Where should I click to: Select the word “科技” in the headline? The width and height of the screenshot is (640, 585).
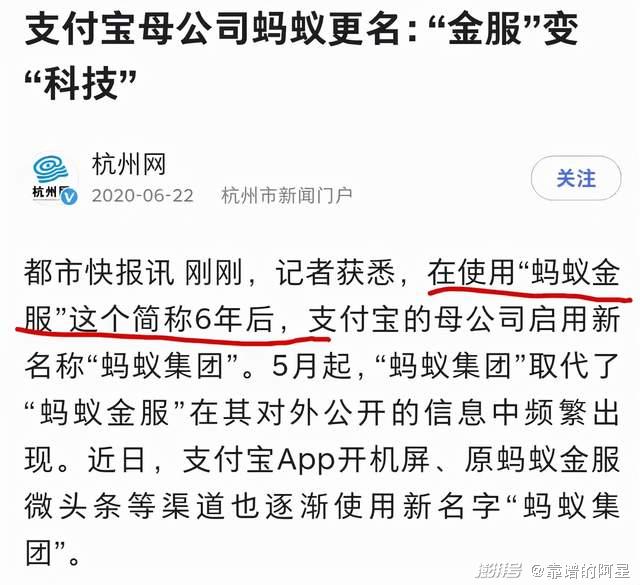point(80,85)
